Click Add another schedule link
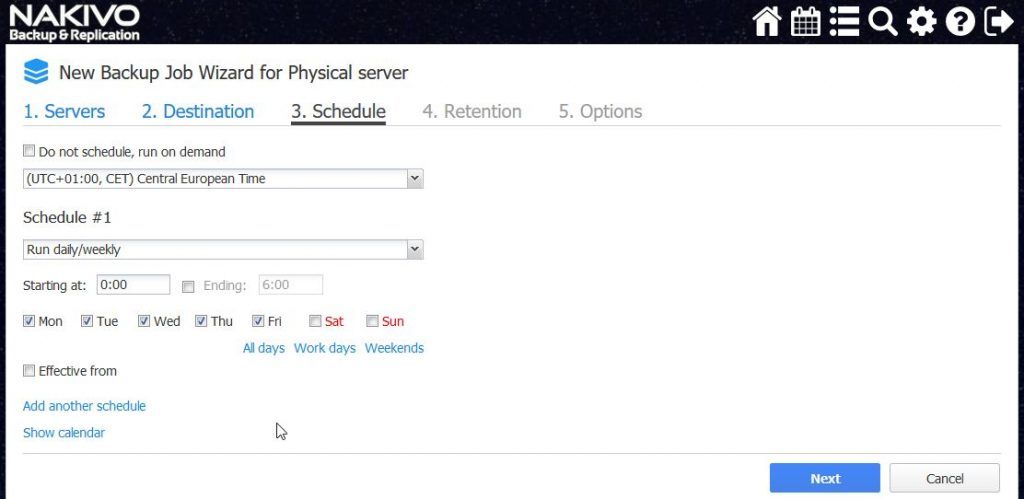 [84, 406]
